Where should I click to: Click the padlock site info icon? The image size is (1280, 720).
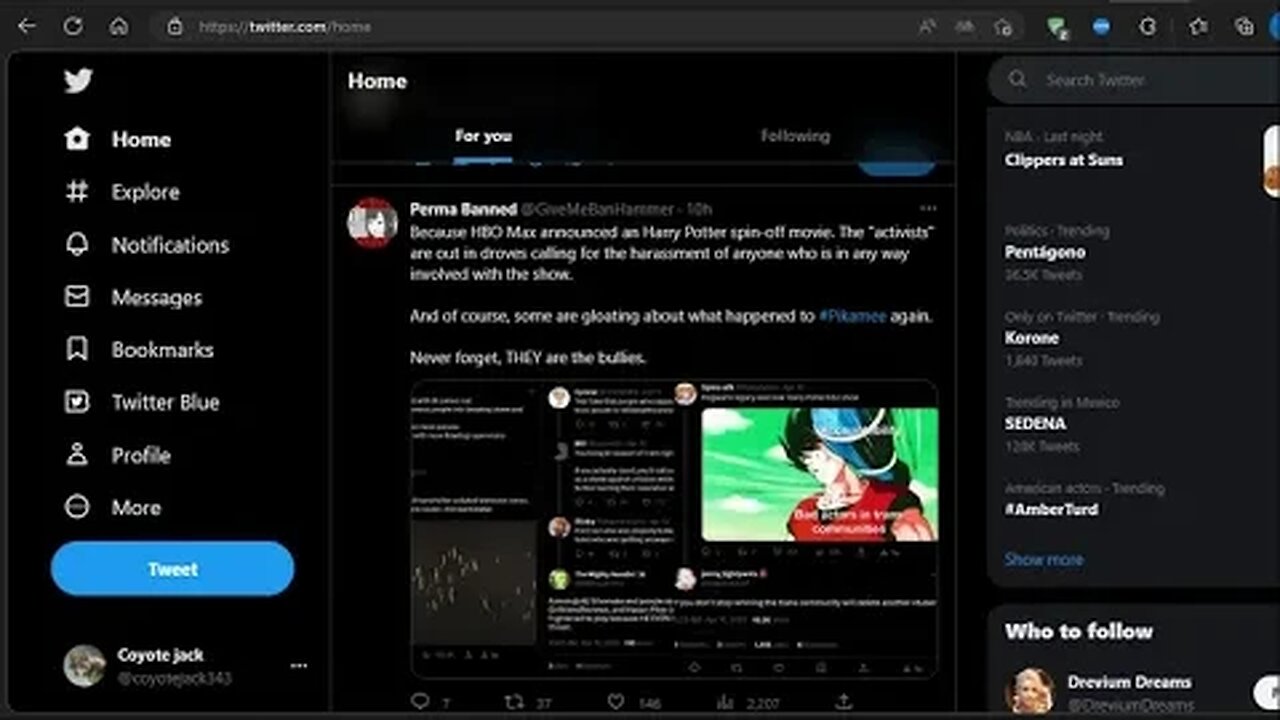[175, 27]
